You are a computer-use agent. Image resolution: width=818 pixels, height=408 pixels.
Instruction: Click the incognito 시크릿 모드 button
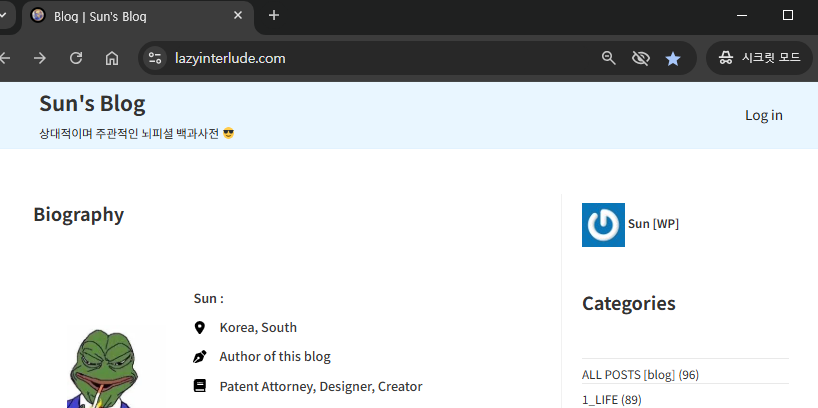(760, 58)
